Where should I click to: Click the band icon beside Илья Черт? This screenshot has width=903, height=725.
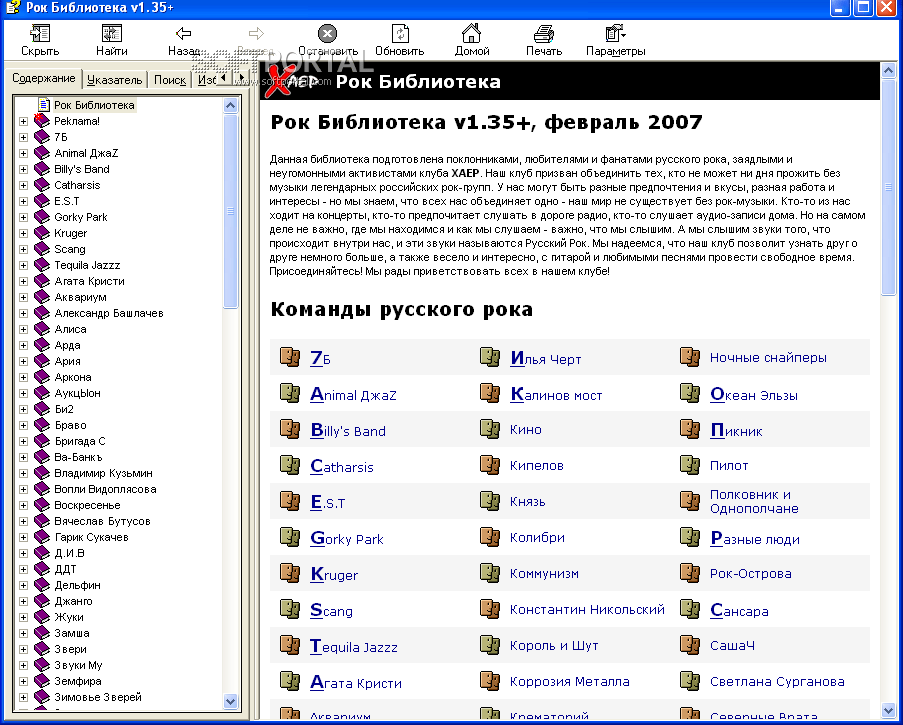pyautogui.click(x=490, y=358)
